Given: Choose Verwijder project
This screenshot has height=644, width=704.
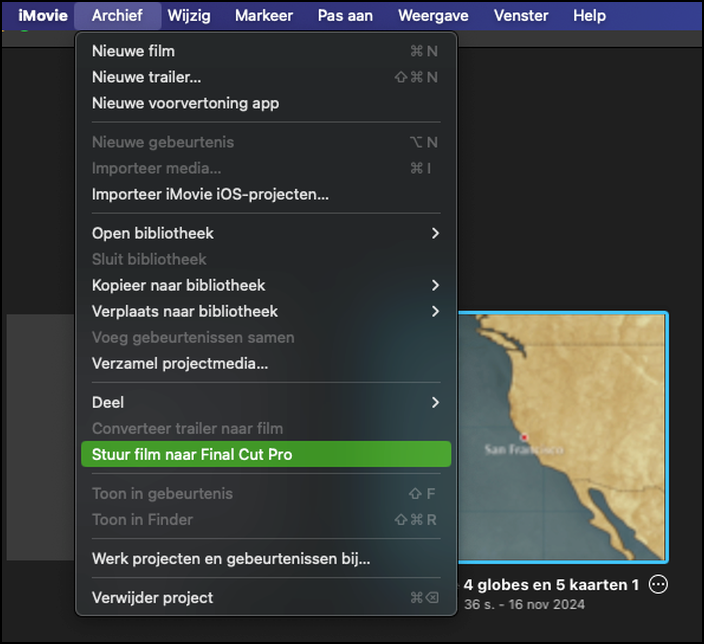Looking at the screenshot, I should [x=266, y=598].
